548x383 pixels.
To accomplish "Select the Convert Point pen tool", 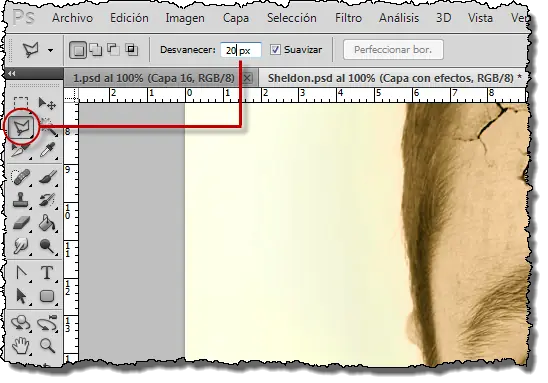I will coord(21,273).
